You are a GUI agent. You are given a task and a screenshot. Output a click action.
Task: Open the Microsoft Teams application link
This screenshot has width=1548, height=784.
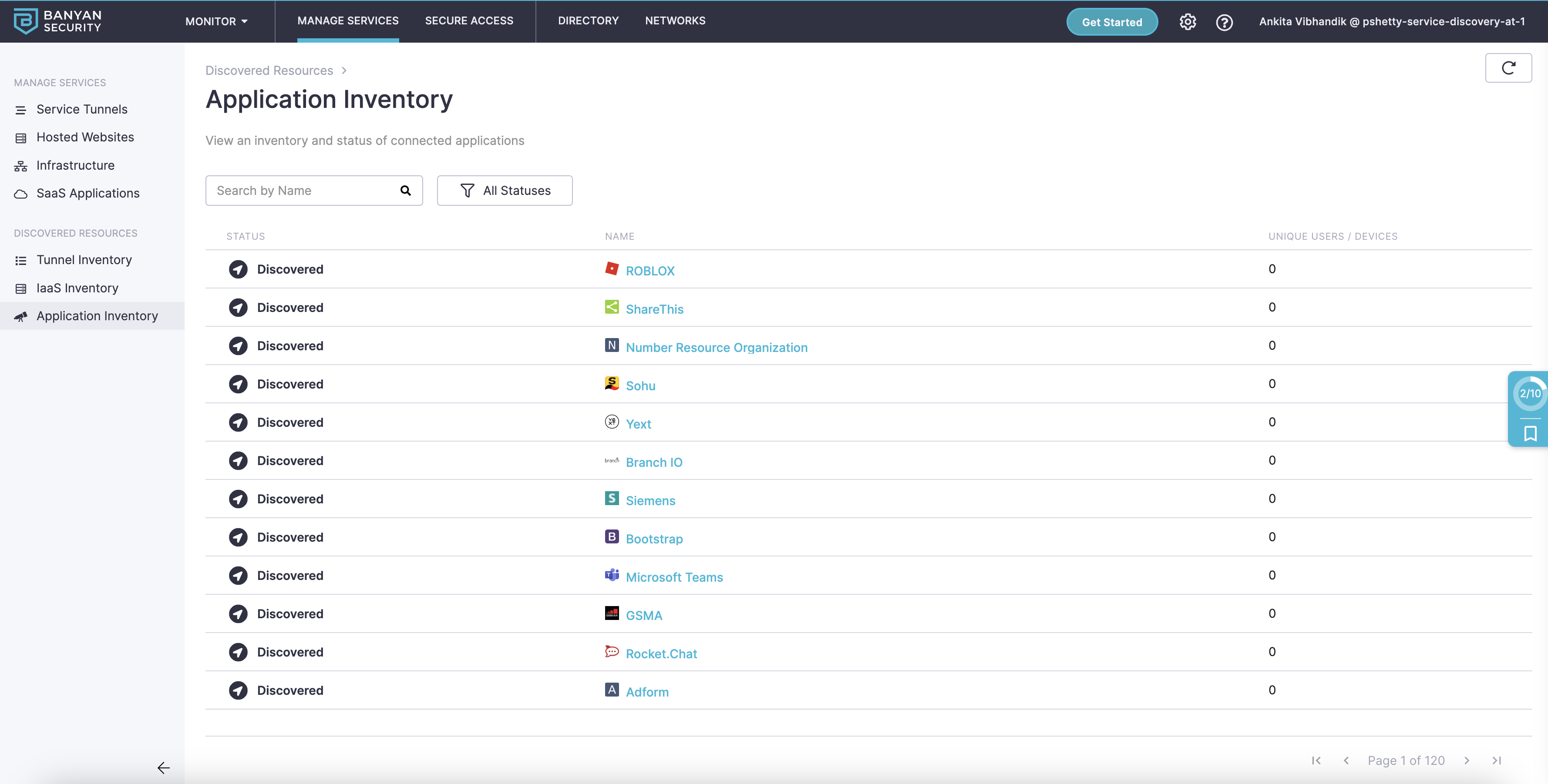tap(674, 577)
